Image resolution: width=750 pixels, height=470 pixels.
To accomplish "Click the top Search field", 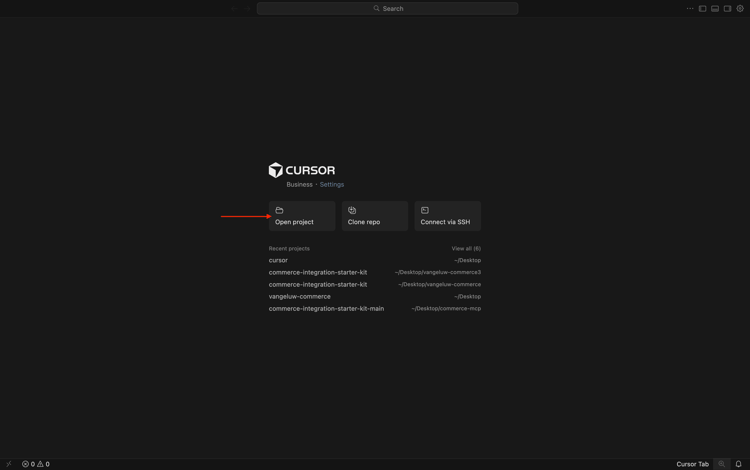I will click(x=387, y=9).
